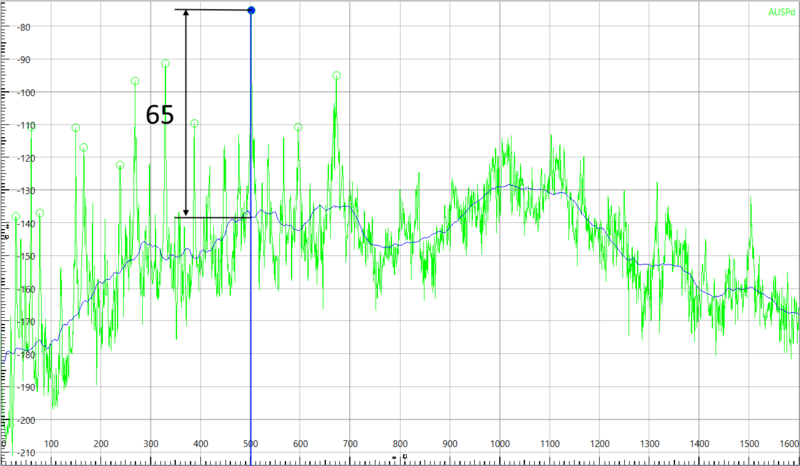Select the peak marker circle near 600

point(298,127)
